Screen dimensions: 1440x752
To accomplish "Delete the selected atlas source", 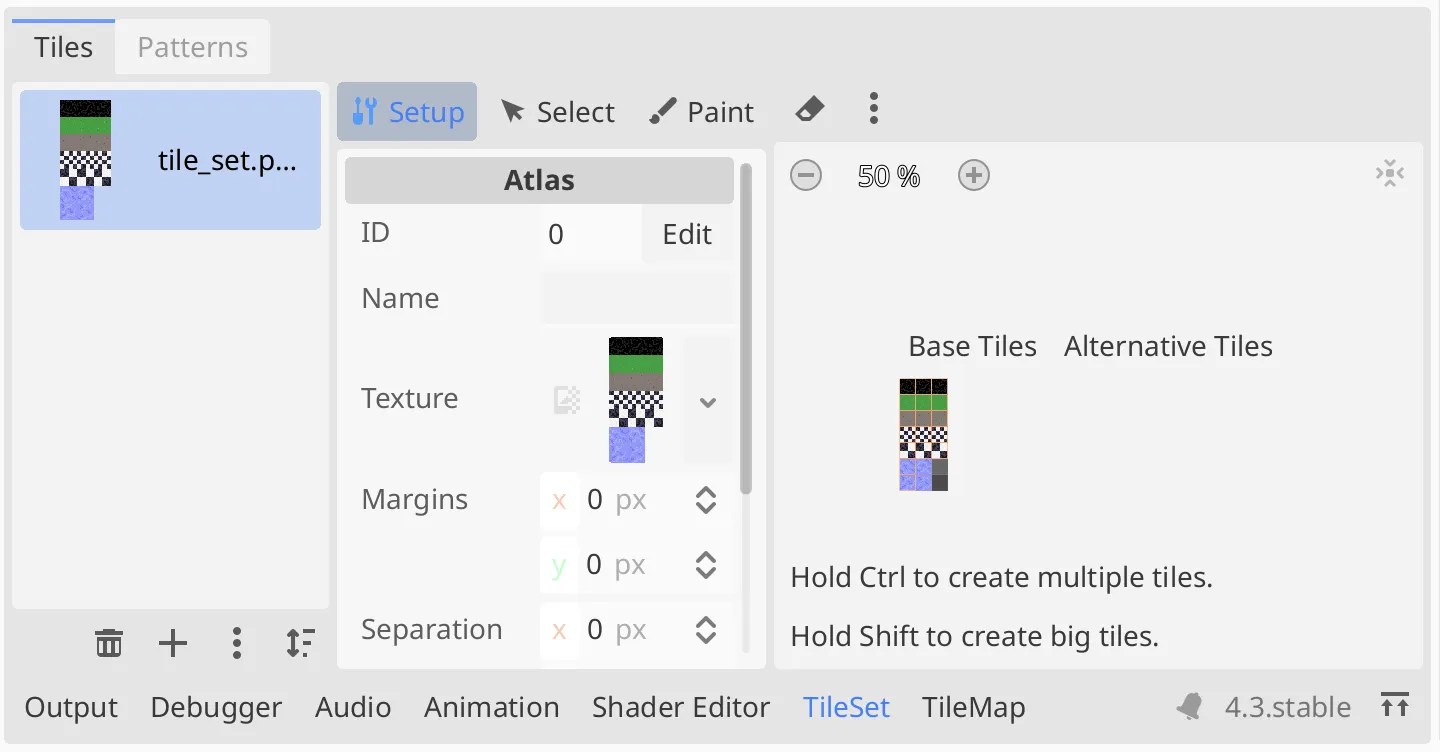I will tap(108, 643).
